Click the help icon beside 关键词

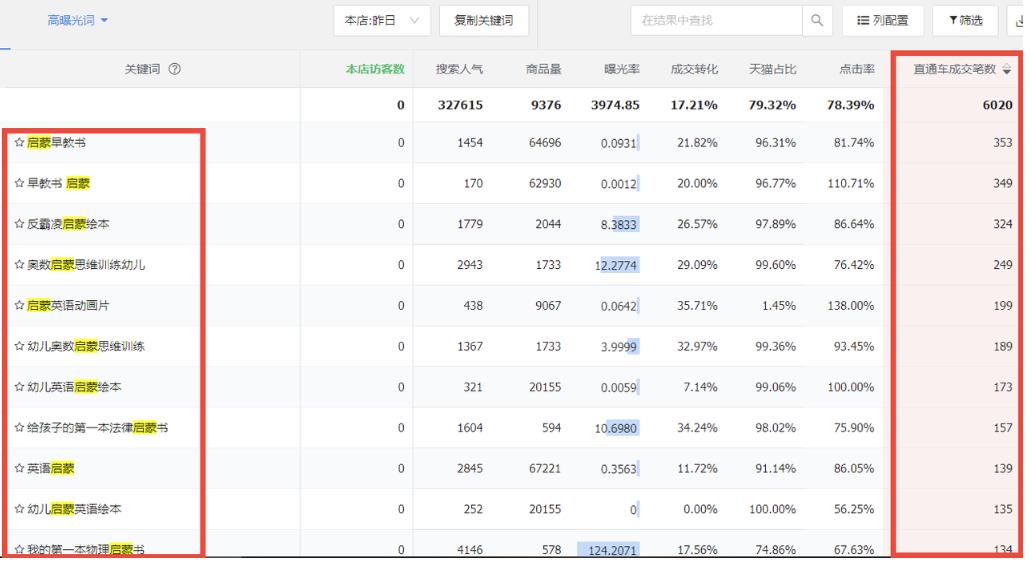[x=175, y=69]
